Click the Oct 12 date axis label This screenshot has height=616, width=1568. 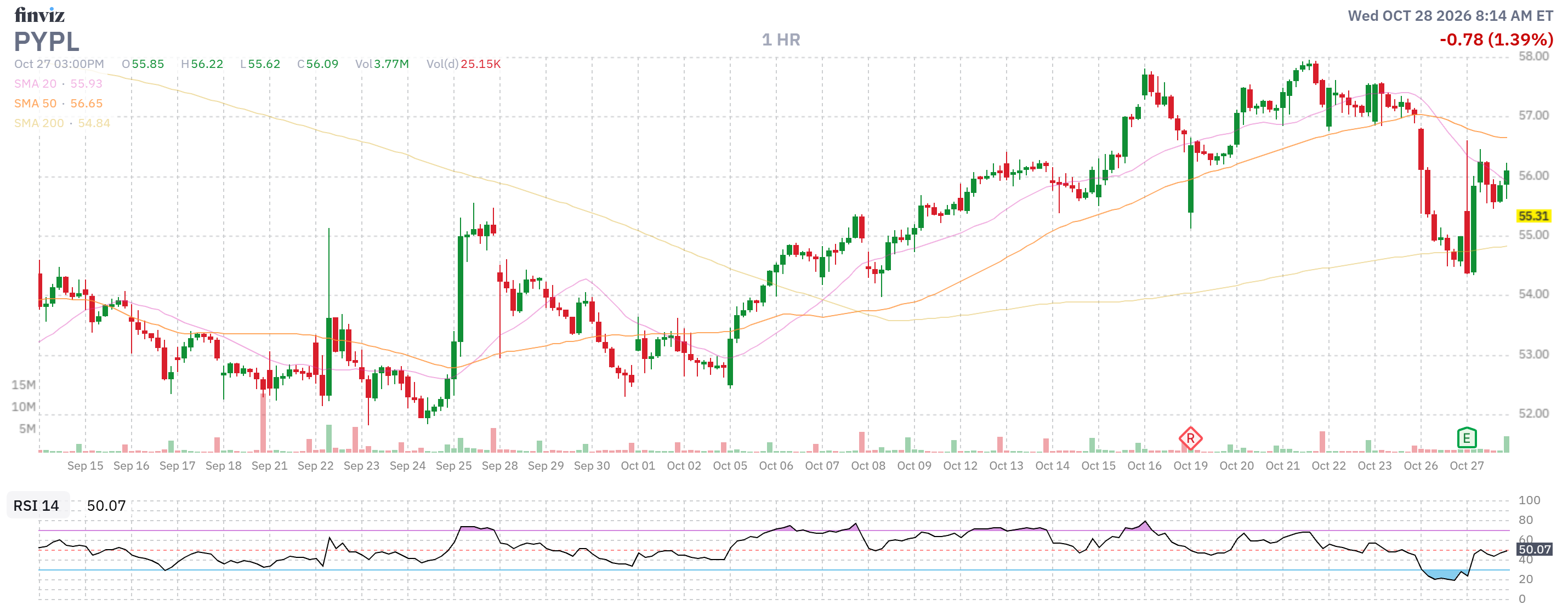pos(960,466)
